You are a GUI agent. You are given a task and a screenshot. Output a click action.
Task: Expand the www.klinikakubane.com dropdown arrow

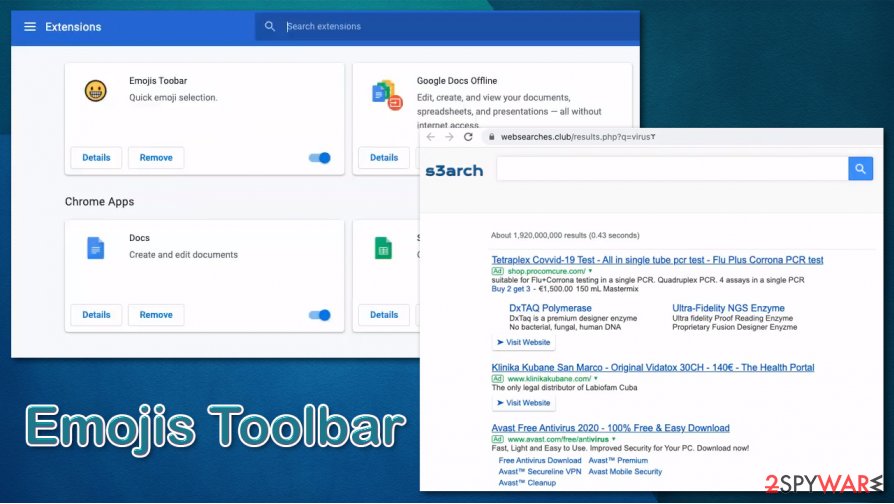(x=596, y=379)
